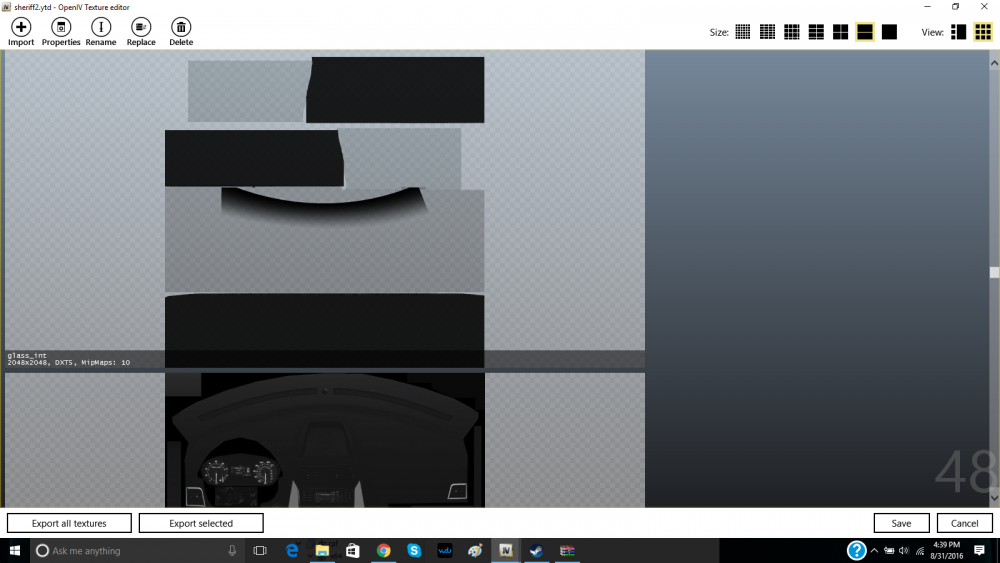Open File Explorer from the taskbar
Screen dimensions: 1000x563
pyautogui.click(x=322, y=551)
